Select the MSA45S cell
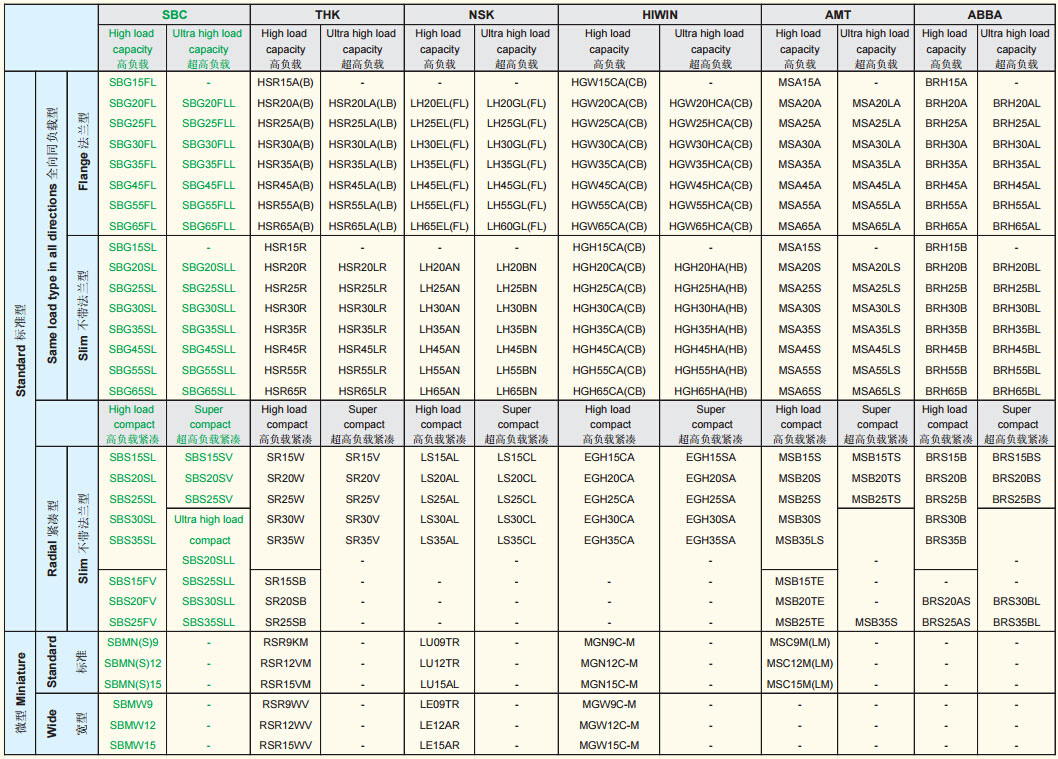1058x759 pixels. coord(800,349)
